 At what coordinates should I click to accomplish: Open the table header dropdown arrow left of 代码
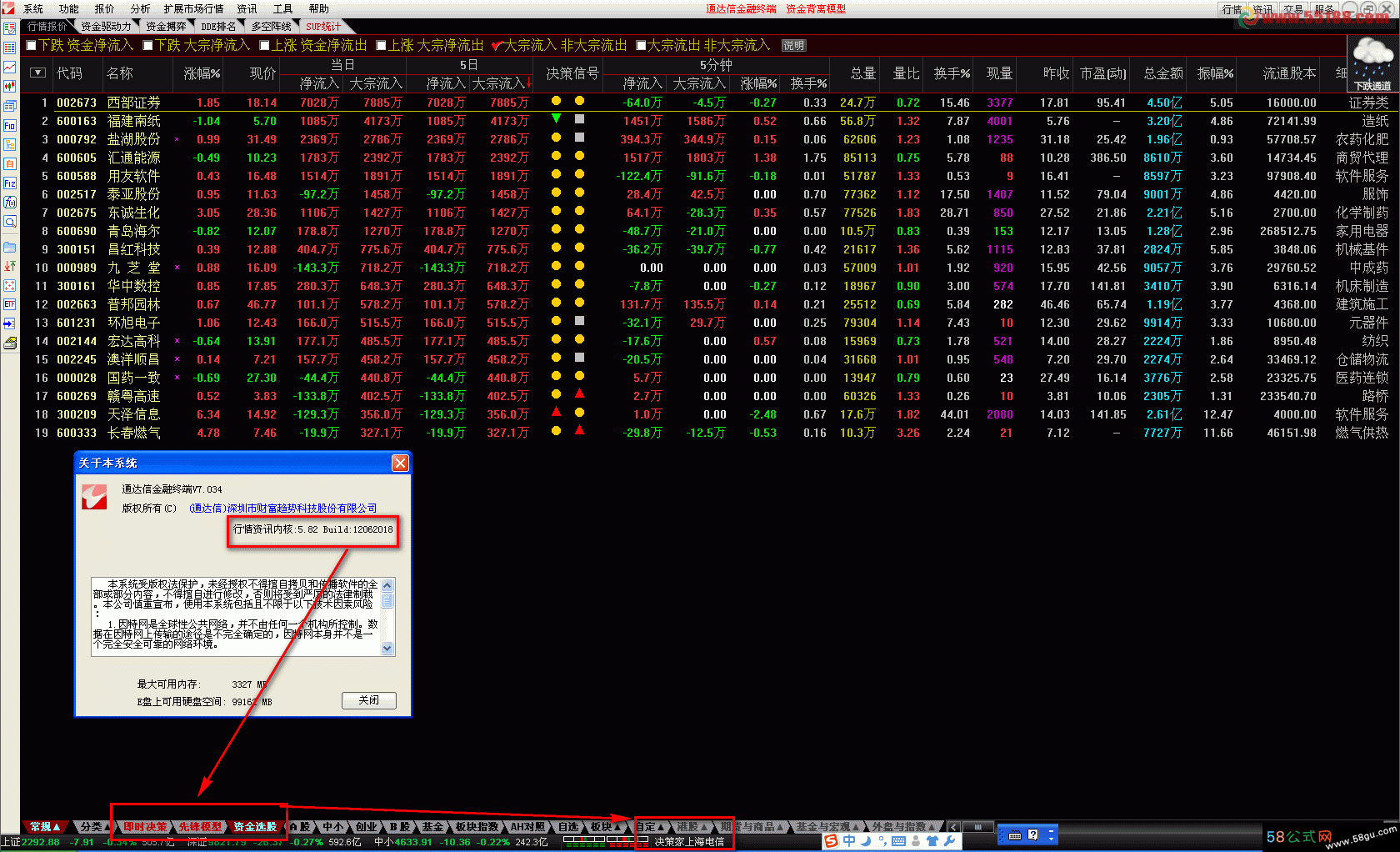(x=37, y=73)
